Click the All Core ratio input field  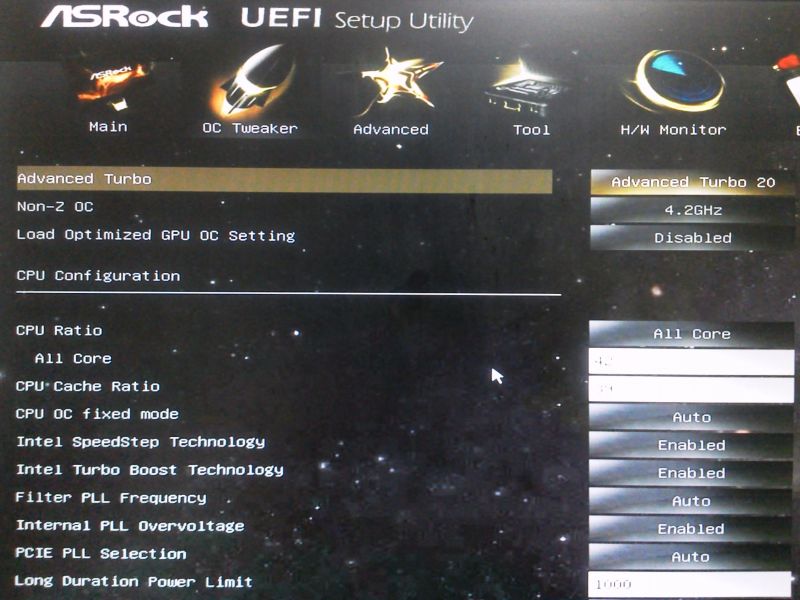coord(691,362)
